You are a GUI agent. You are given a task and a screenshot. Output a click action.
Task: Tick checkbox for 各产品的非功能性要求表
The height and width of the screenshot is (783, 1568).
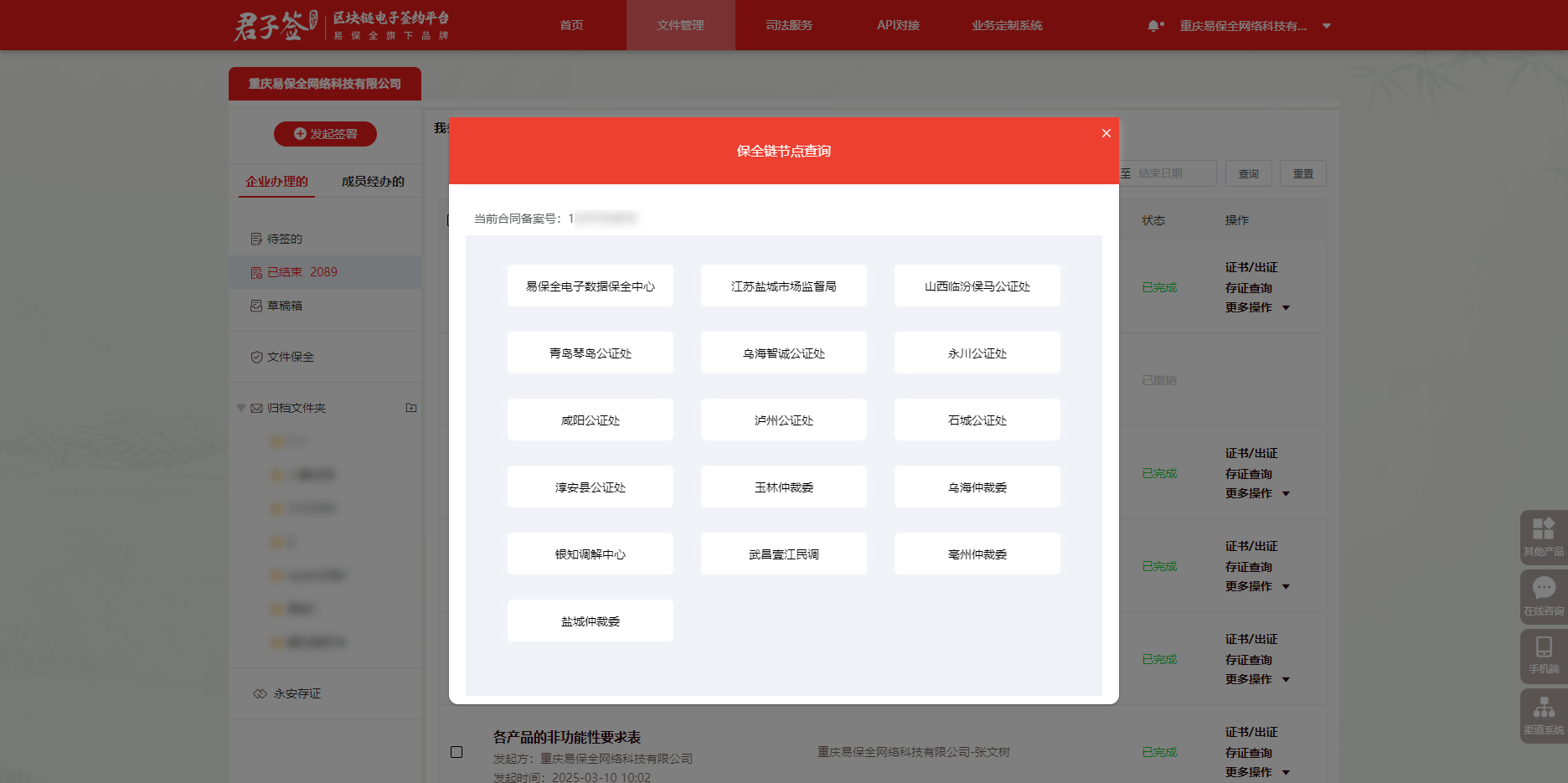coord(456,752)
